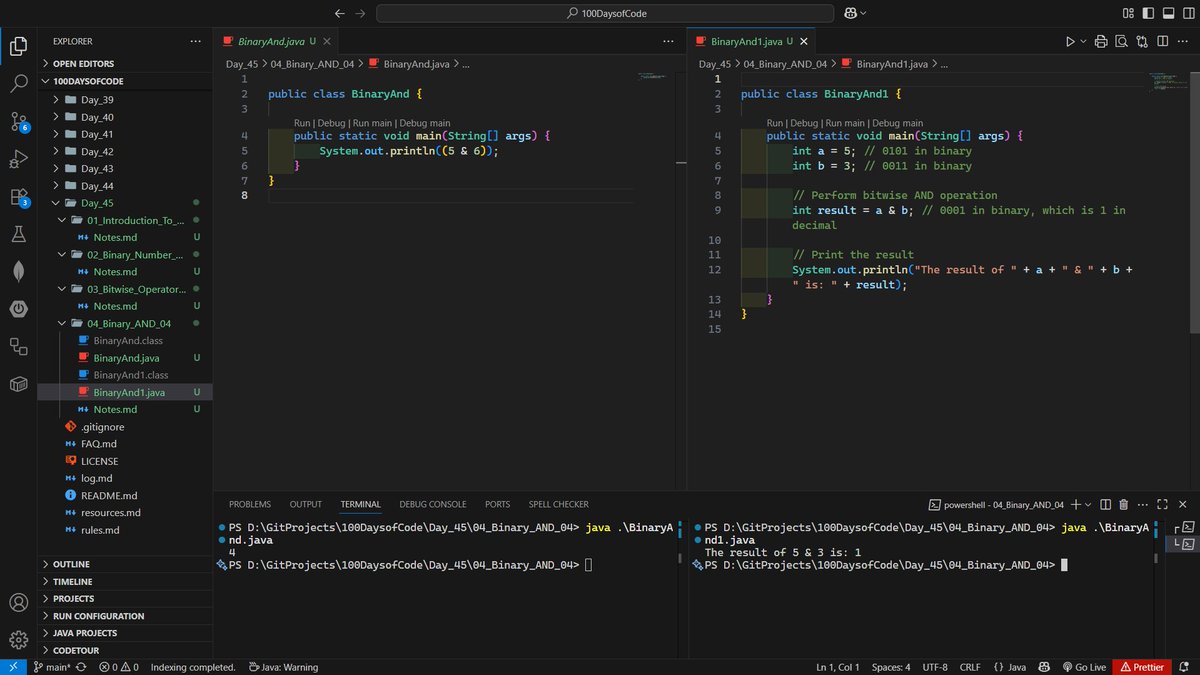This screenshot has width=1200, height=675.
Task: Kill the terminal with trash icon
Action: (1123, 504)
